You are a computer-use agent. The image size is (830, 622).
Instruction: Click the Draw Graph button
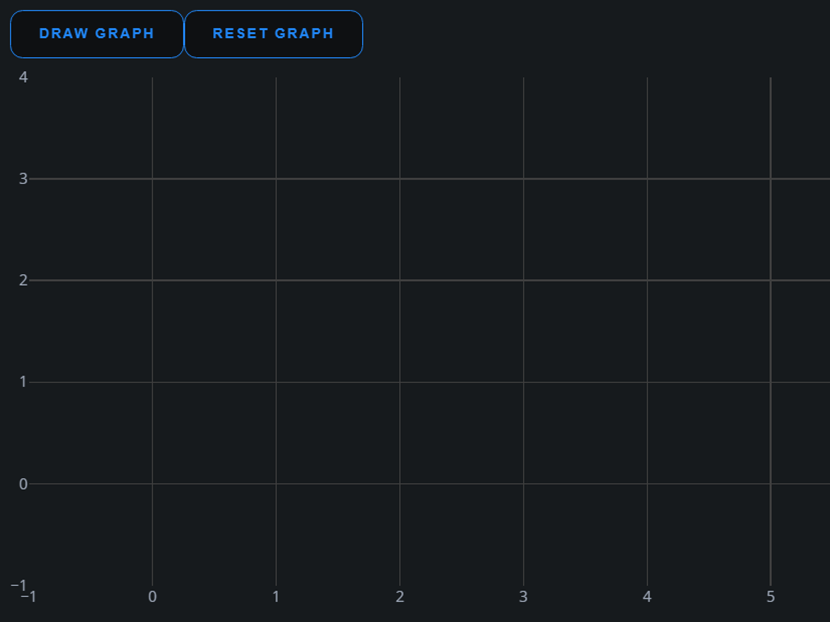[97, 34]
